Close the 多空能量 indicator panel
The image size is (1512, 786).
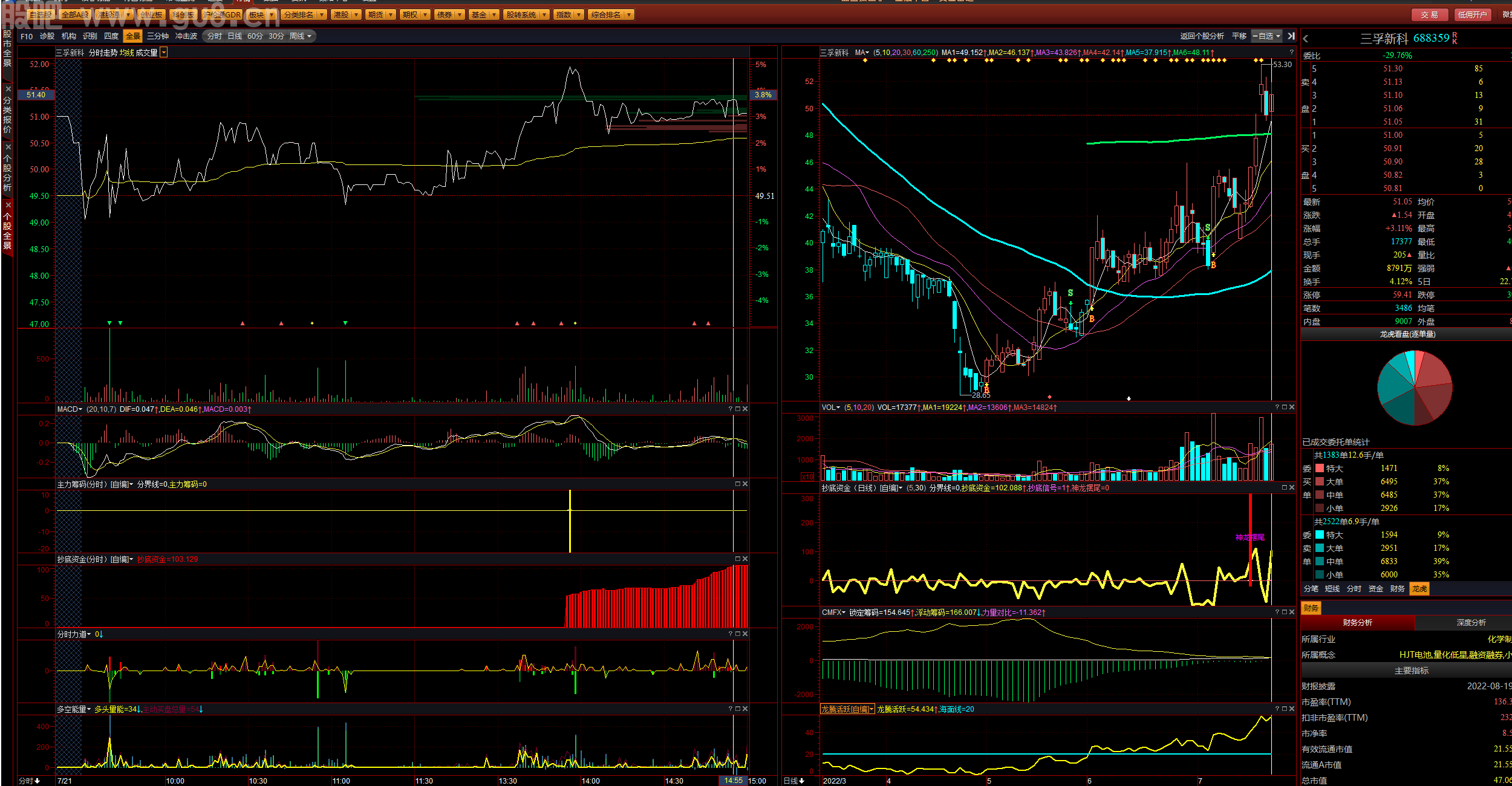click(745, 709)
